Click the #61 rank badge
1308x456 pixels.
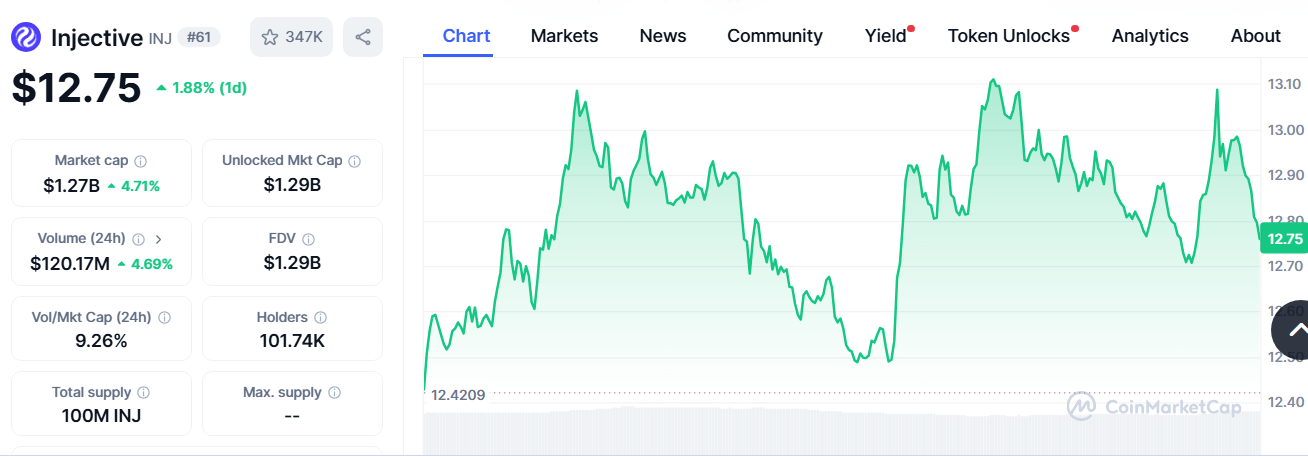click(200, 38)
